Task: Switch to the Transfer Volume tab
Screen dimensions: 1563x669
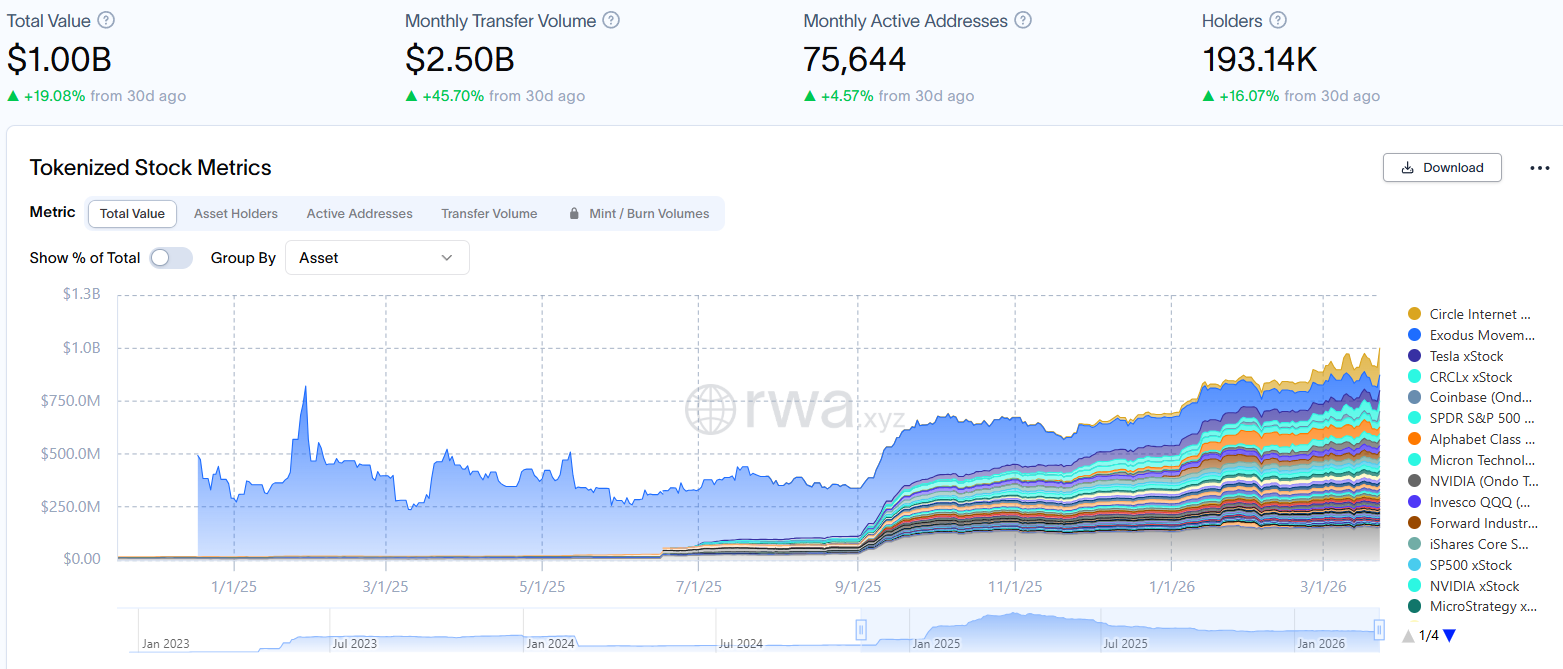Action: [x=489, y=213]
